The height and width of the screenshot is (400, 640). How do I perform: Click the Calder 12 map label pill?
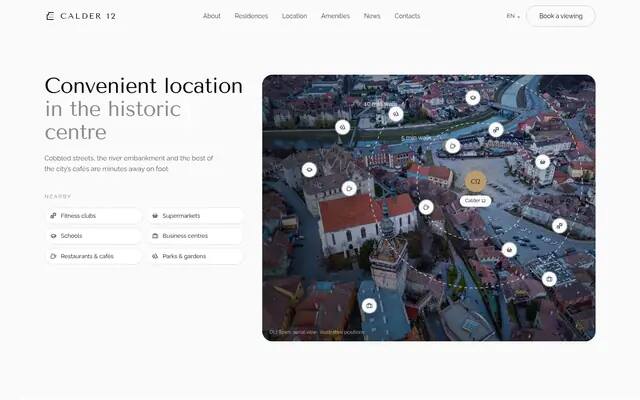tap(476, 201)
